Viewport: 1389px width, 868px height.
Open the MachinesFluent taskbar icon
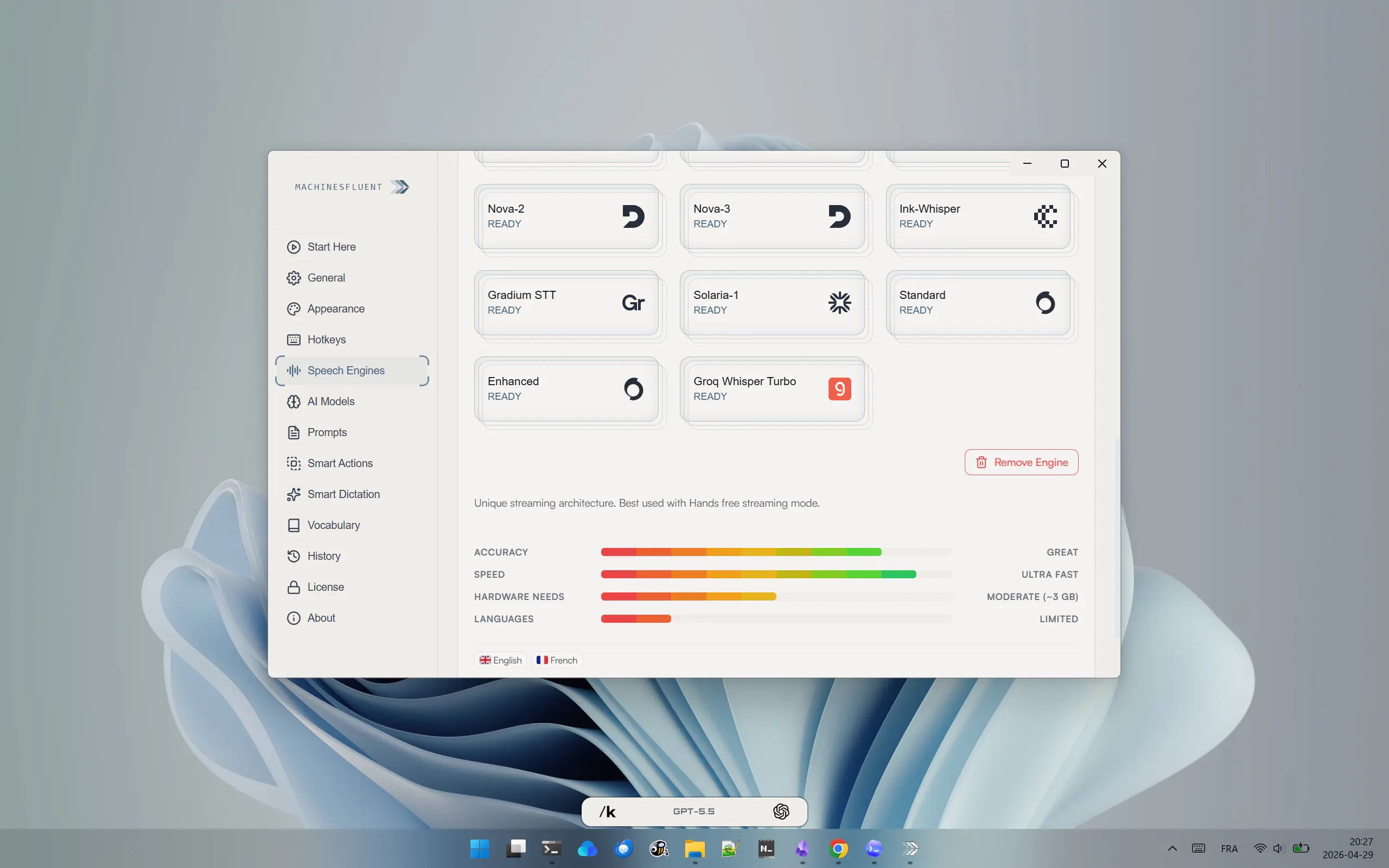tap(910, 848)
